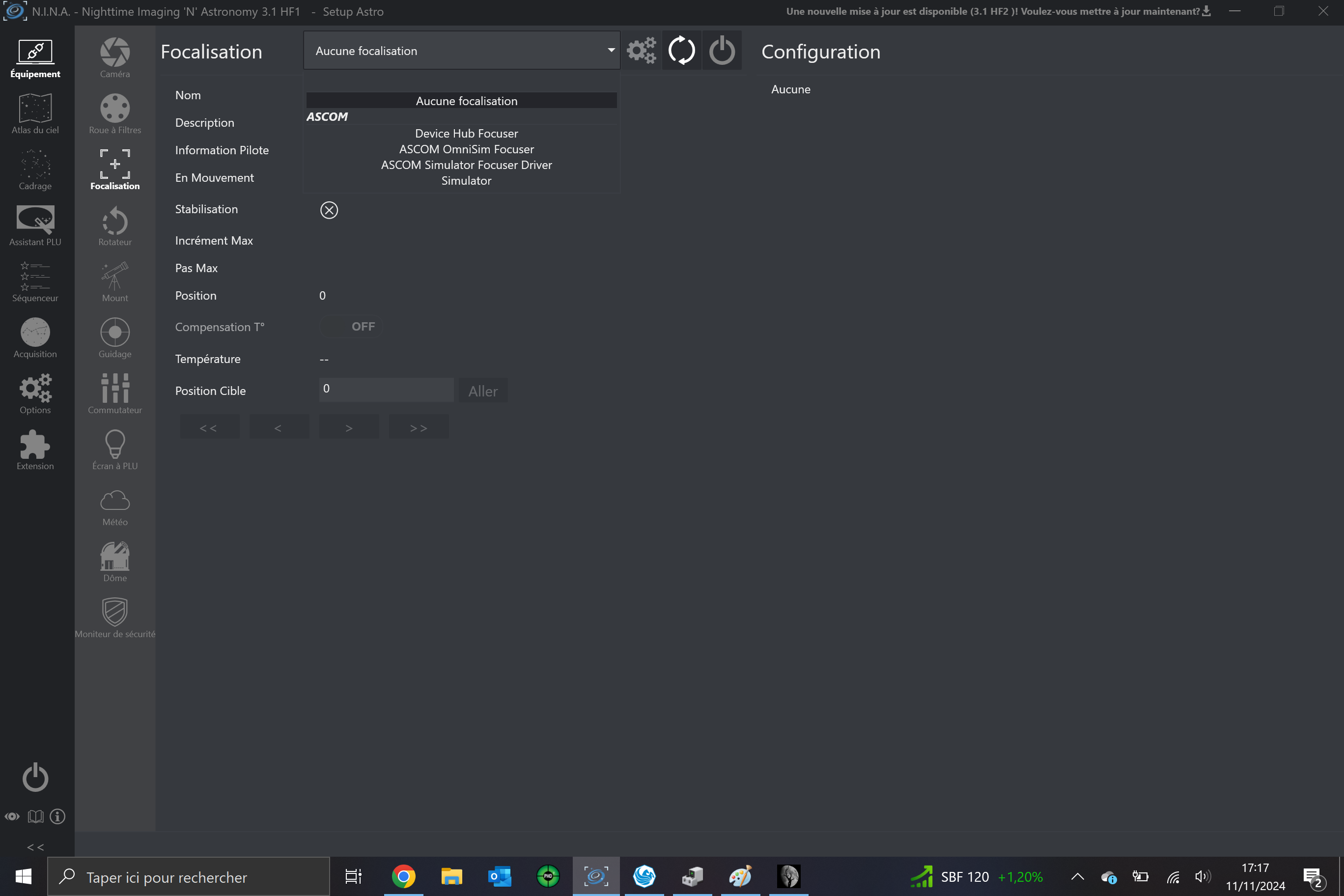Go to the Options tab
The width and height of the screenshot is (1344, 896).
pos(35,393)
